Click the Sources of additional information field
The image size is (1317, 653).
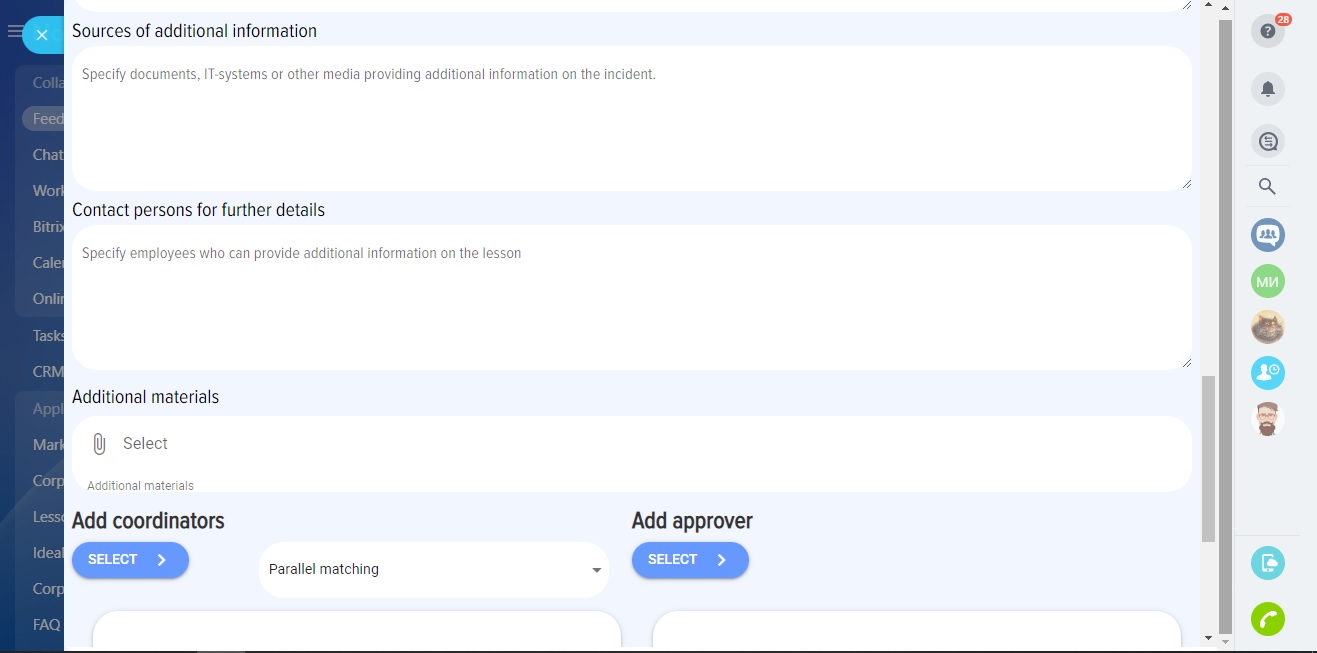[x=631, y=118]
